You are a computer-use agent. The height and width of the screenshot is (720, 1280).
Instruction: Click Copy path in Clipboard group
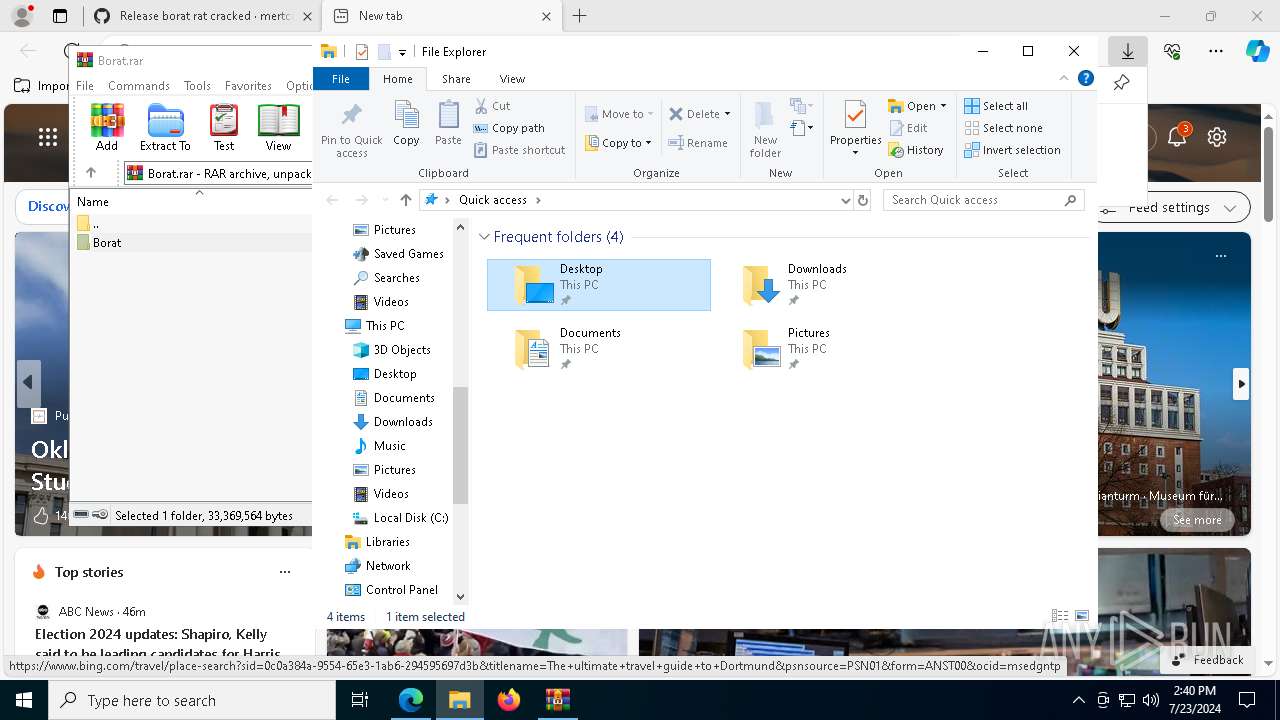[509, 128]
